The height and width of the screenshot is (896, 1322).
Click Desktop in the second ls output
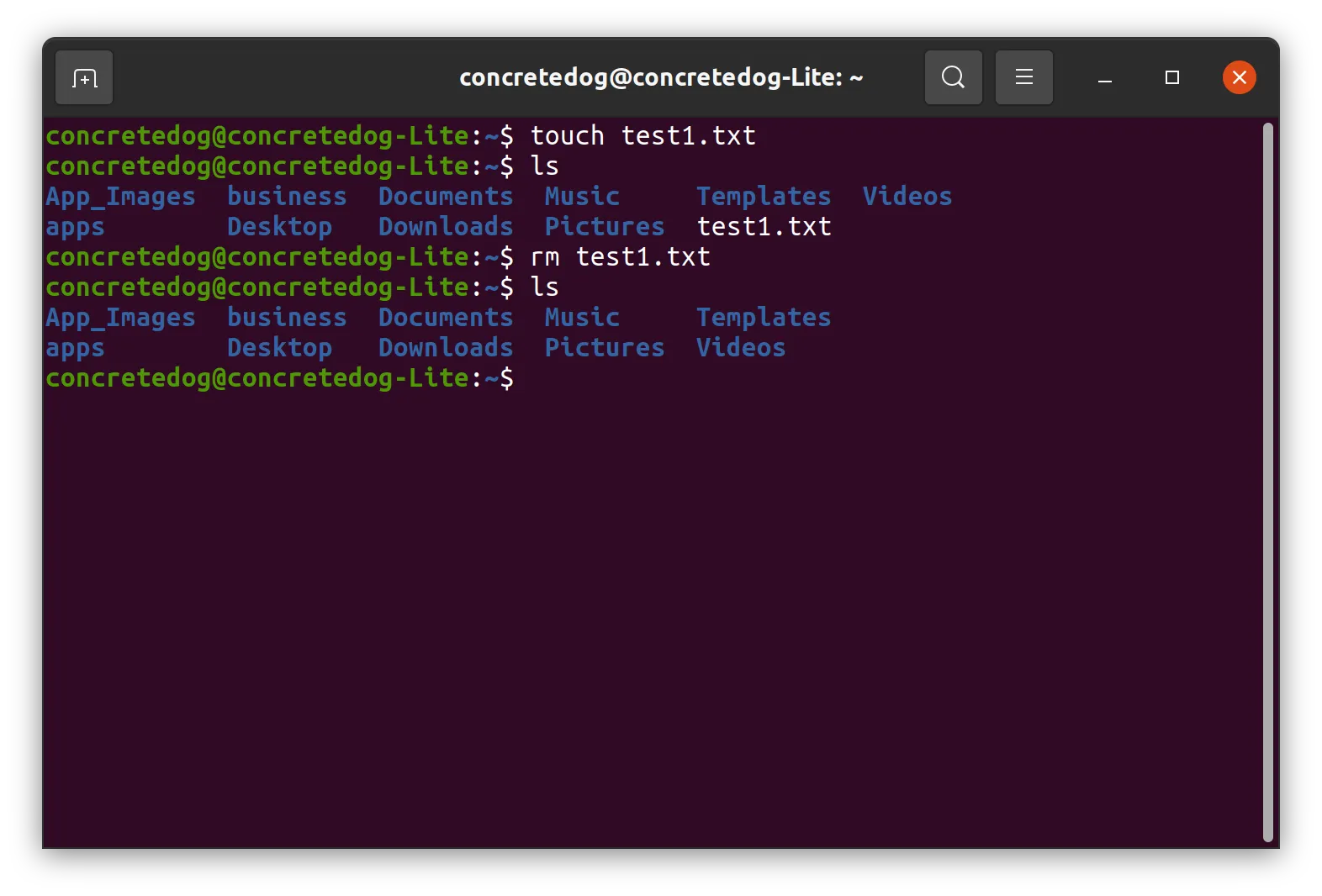coord(279,347)
